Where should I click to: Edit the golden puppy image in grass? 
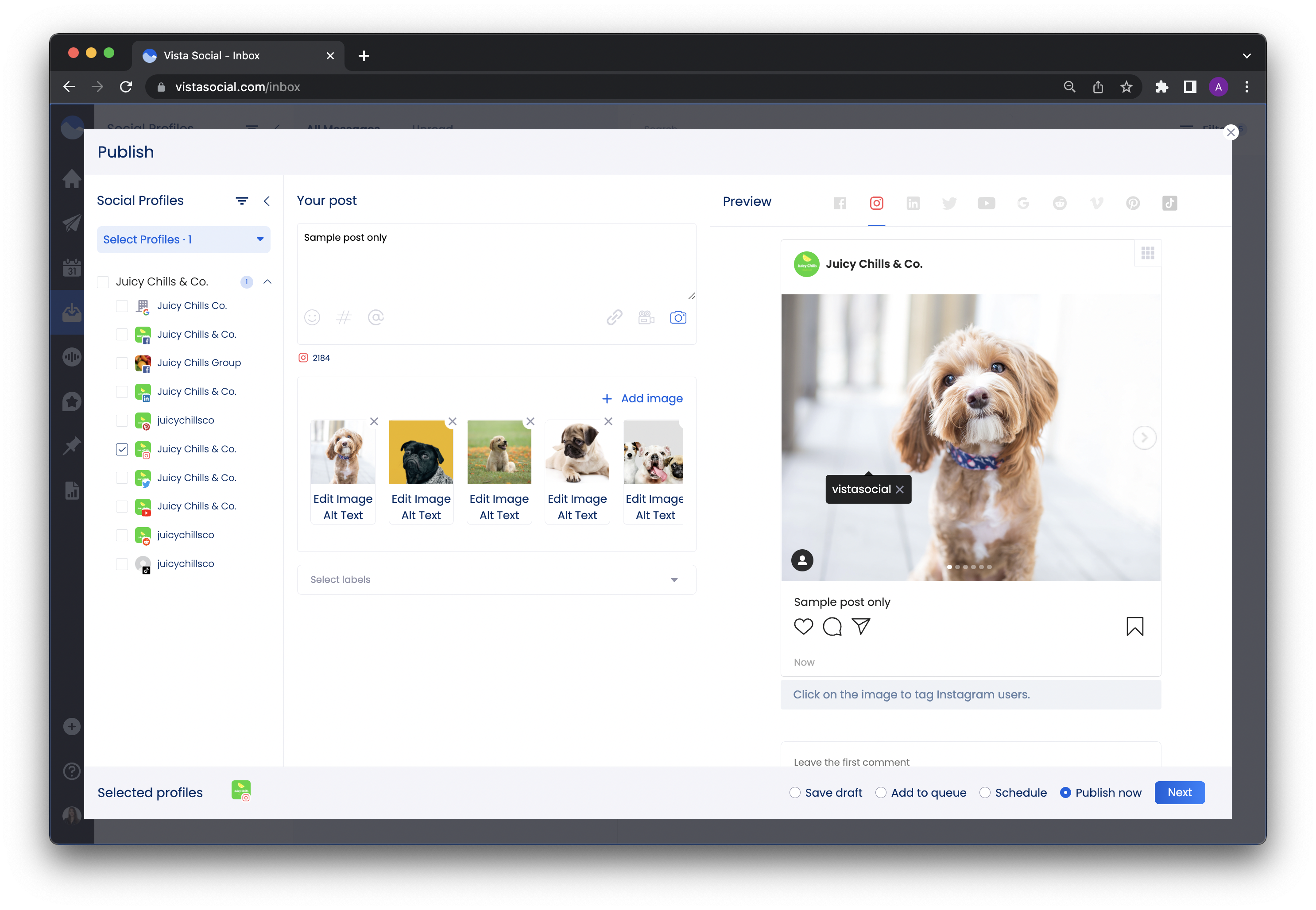(499, 499)
